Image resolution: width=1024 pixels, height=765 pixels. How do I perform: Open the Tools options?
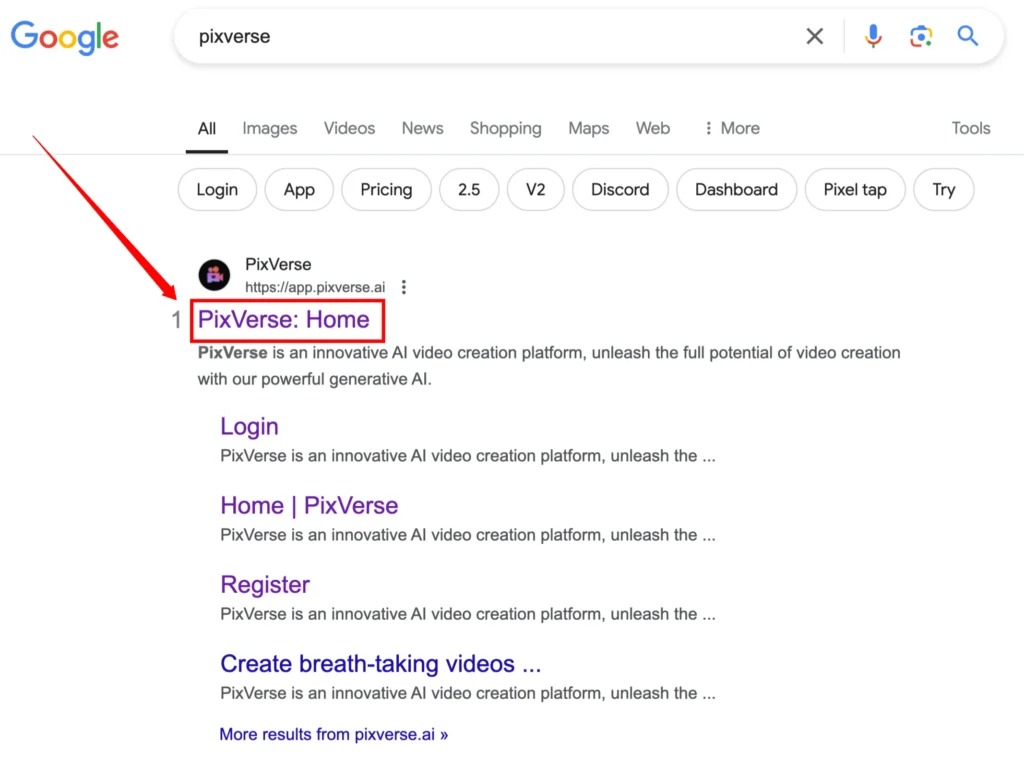coord(970,128)
